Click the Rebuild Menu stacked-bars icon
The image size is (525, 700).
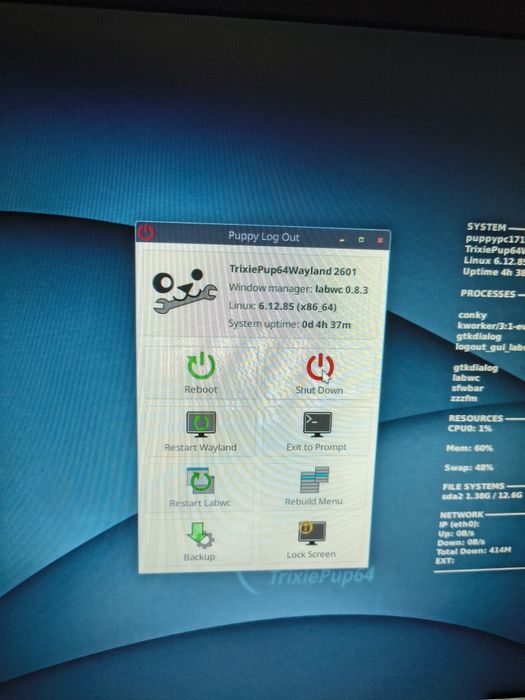[x=314, y=480]
